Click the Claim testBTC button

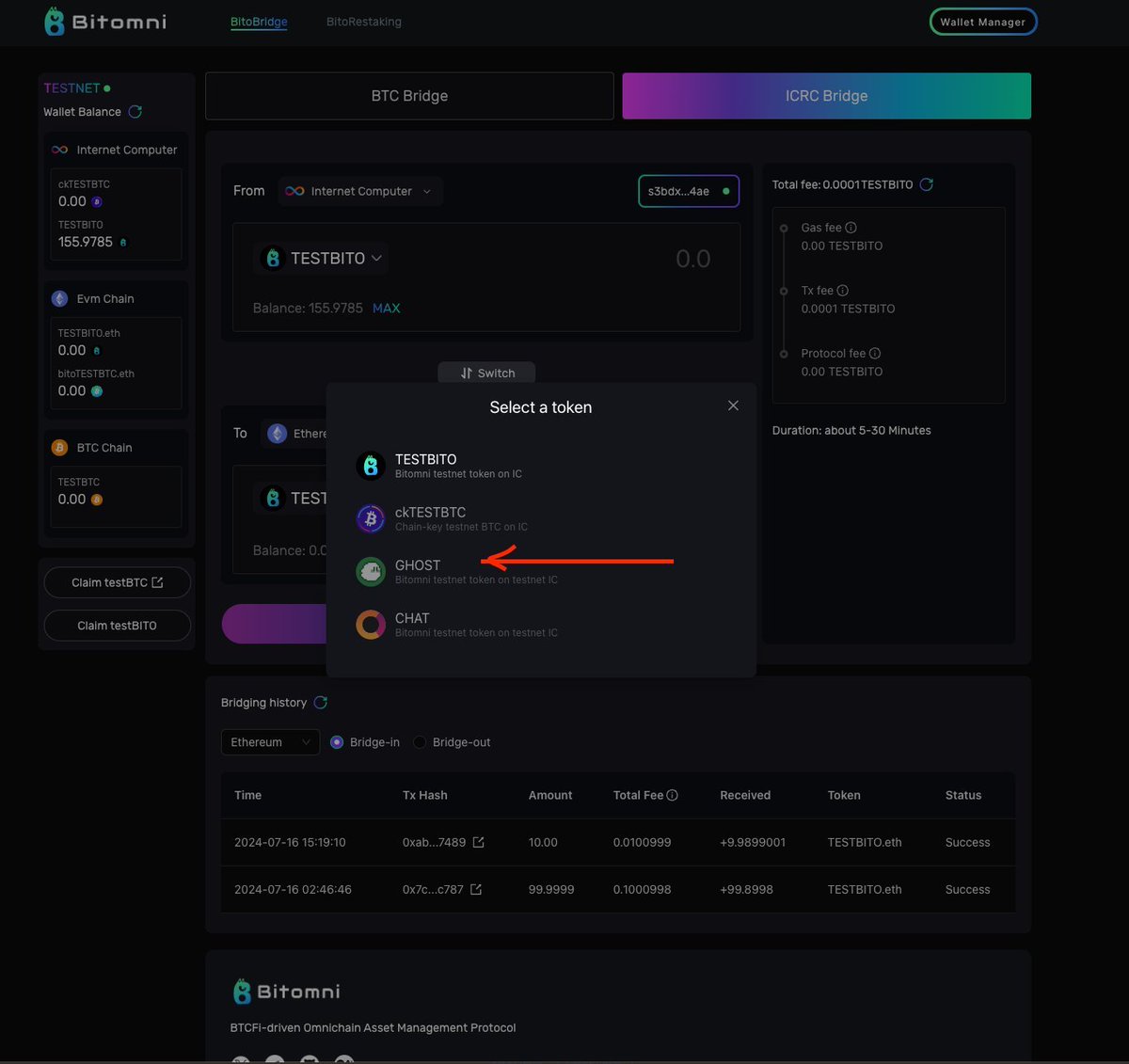coord(118,582)
